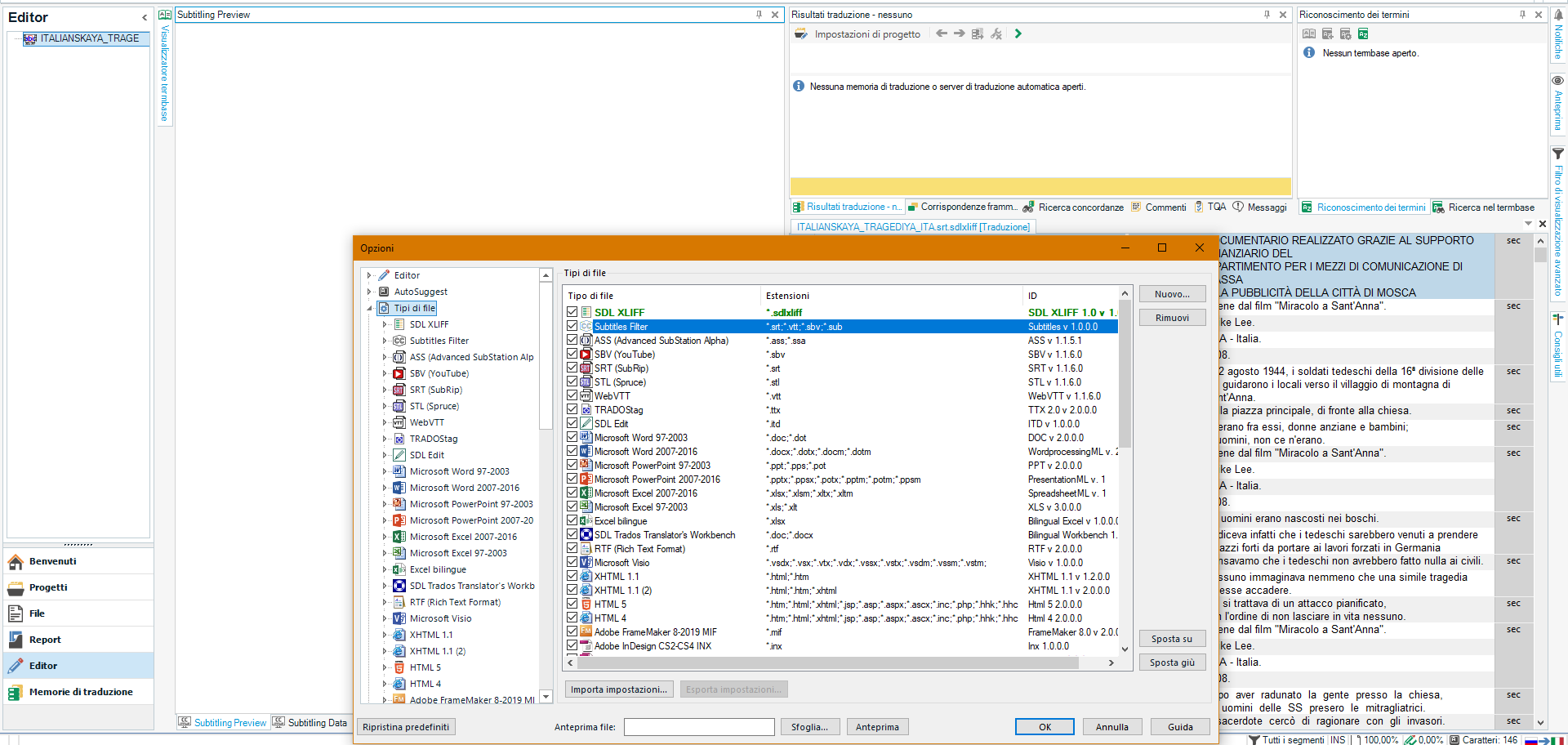This screenshot has height=745, width=1568.
Task: Pin the Subtitling Preview panel
Action: coord(759,15)
